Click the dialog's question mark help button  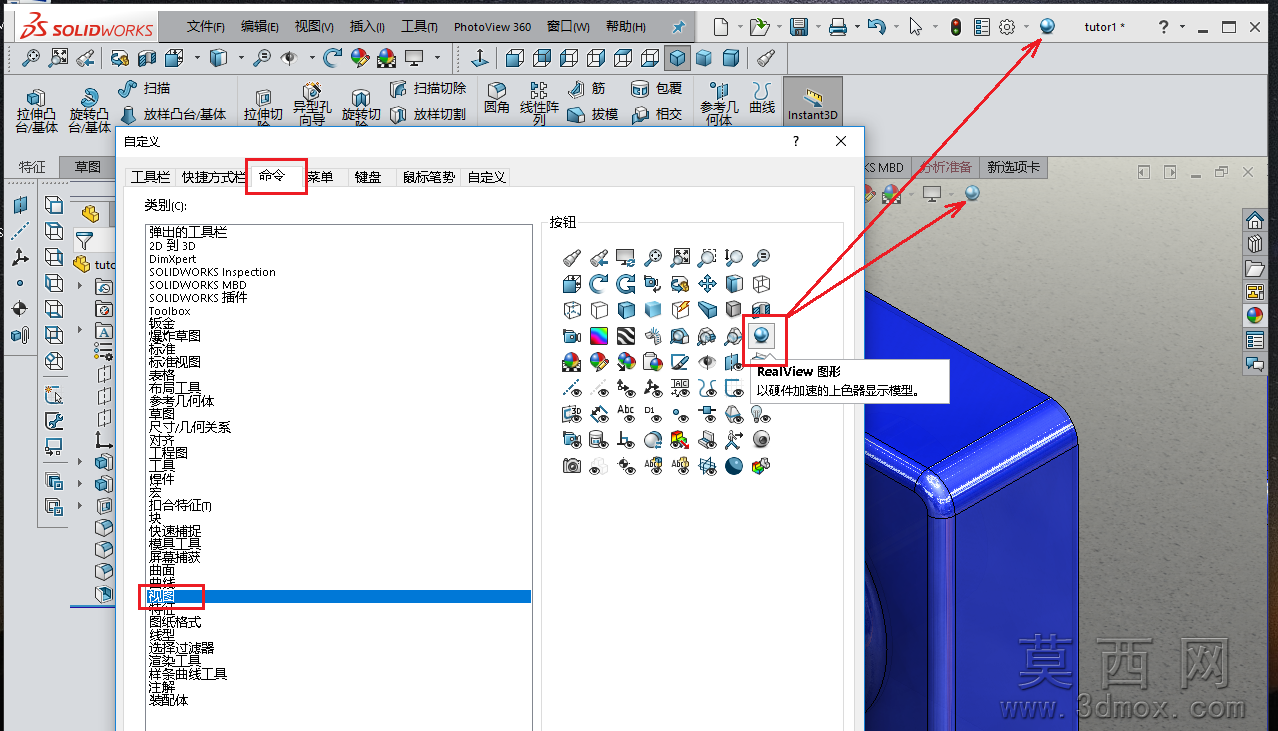click(x=796, y=141)
